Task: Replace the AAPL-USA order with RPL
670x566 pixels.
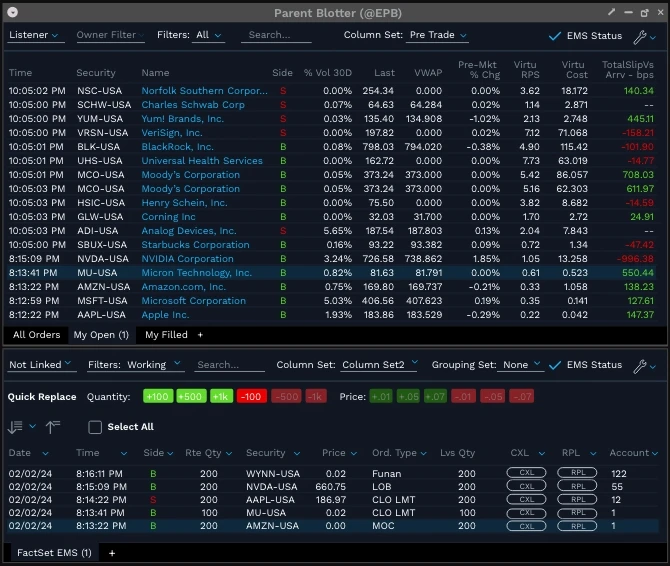Action: point(577,499)
